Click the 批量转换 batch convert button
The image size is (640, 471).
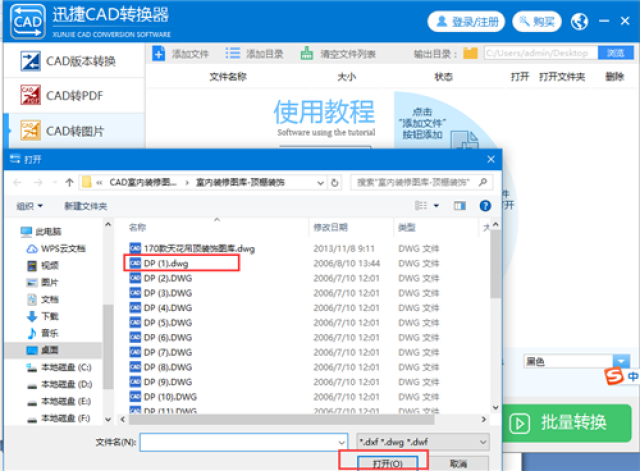coord(567,423)
